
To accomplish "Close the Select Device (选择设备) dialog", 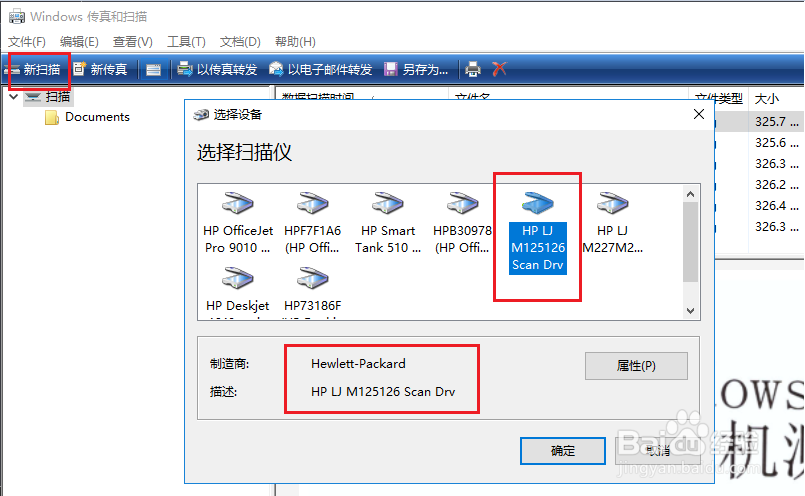I will coord(699,114).
